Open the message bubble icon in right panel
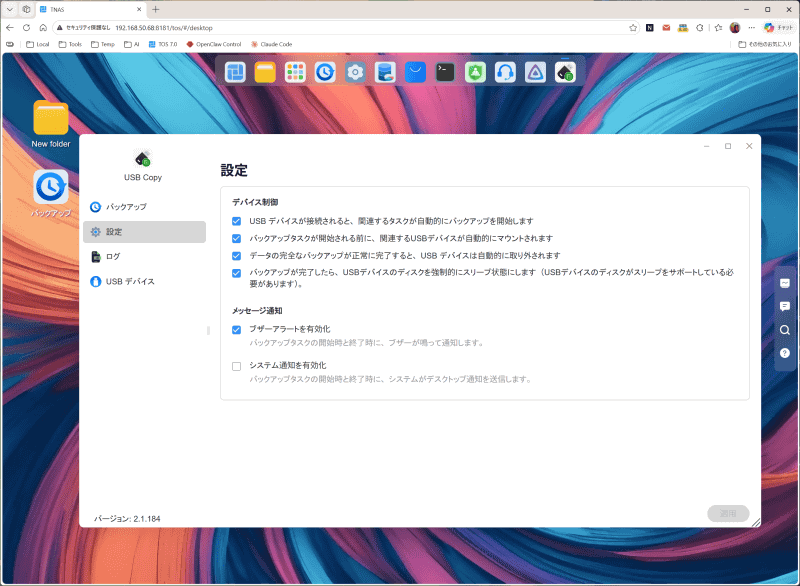800x586 pixels. (x=785, y=306)
